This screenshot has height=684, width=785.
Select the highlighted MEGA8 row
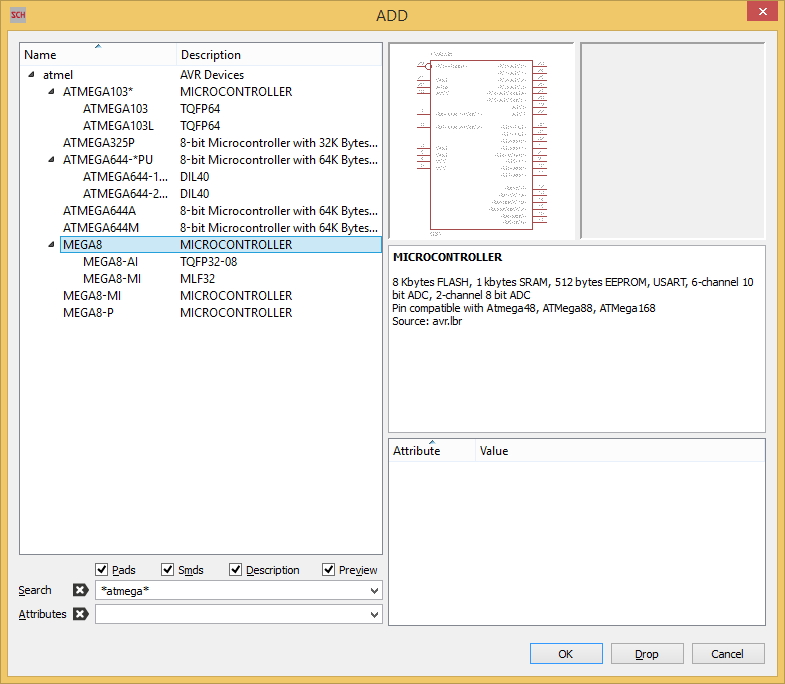pos(221,244)
